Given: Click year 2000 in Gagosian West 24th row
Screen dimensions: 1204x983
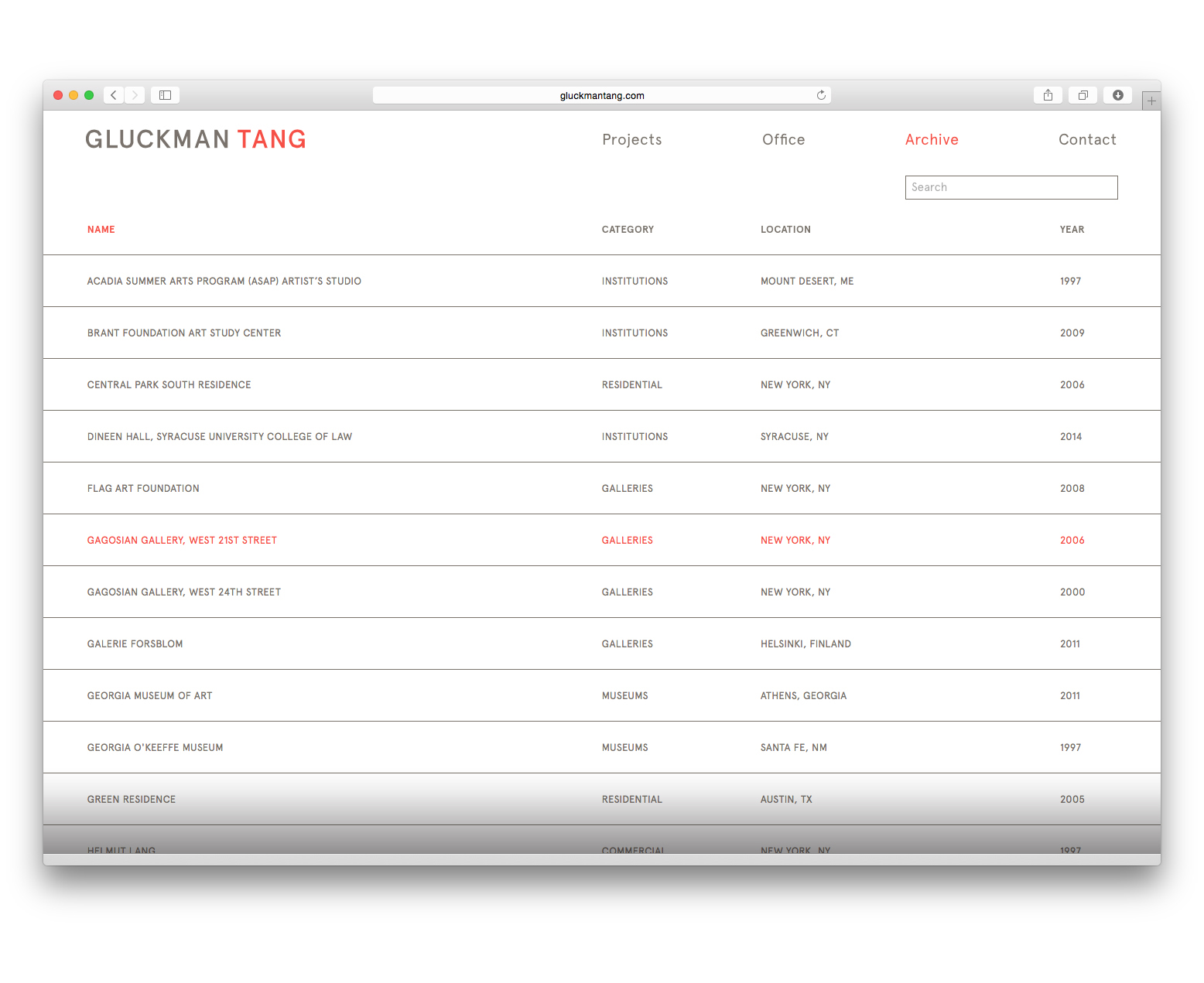Looking at the screenshot, I should (x=1072, y=592).
